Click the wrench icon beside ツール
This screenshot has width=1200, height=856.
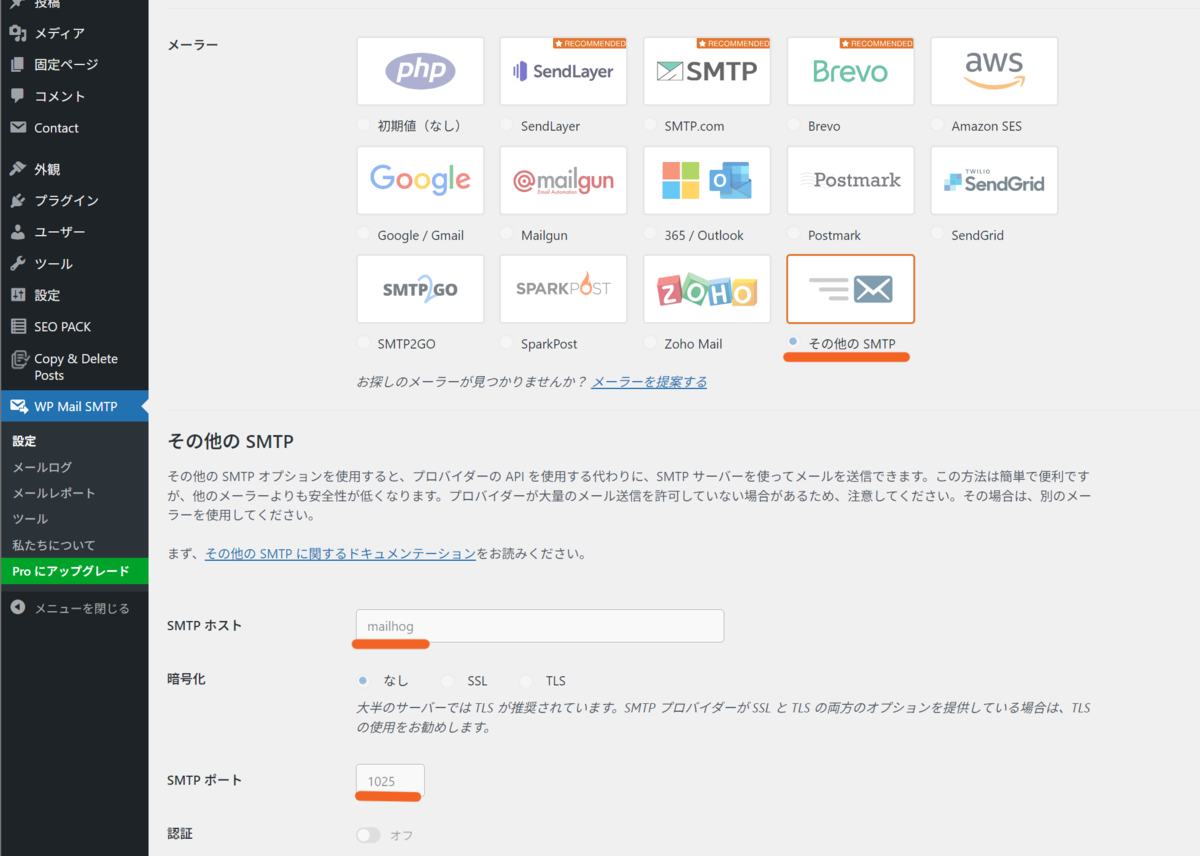[x=17, y=264]
